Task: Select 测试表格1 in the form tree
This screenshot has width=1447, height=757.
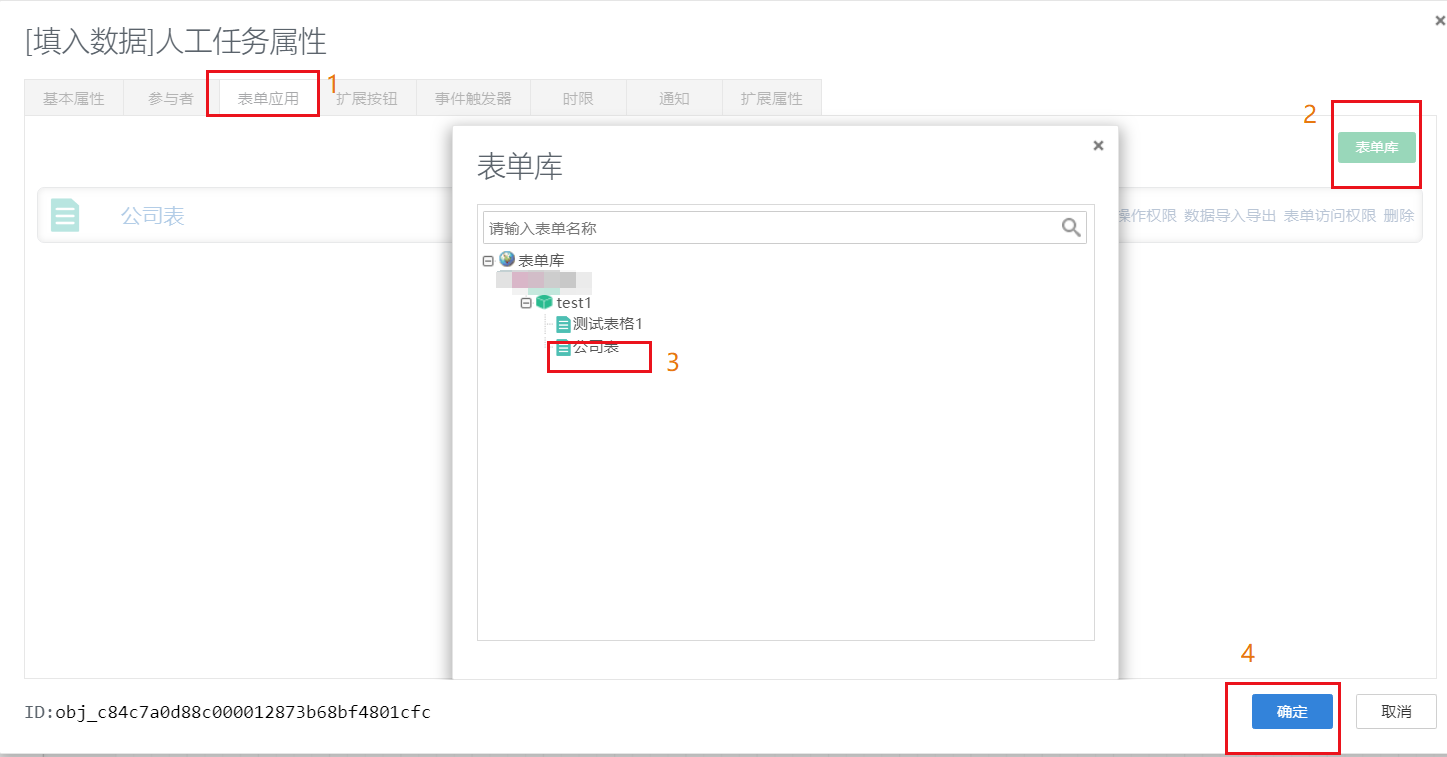Action: (605, 323)
